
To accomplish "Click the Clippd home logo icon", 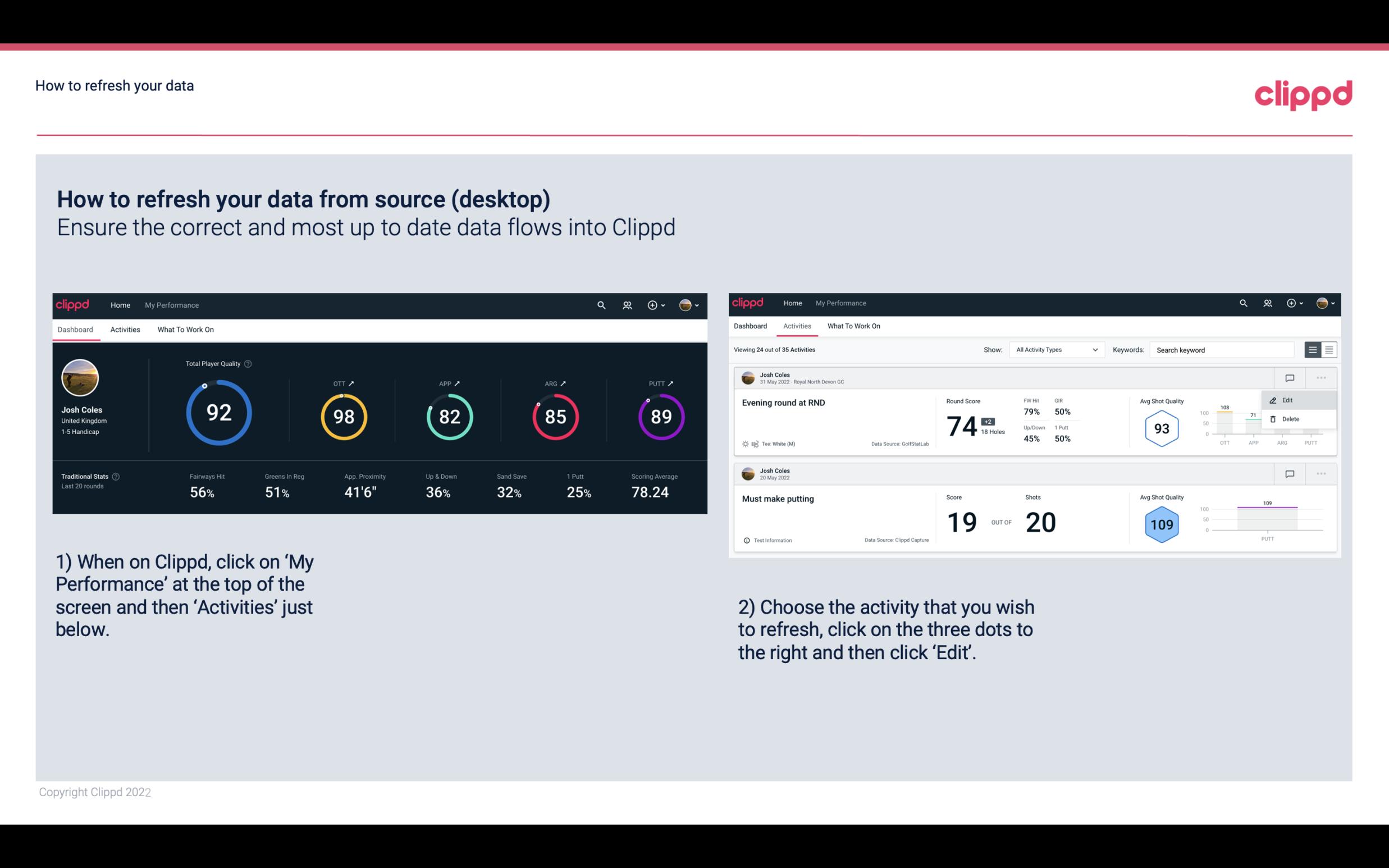I will coord(72,304).
